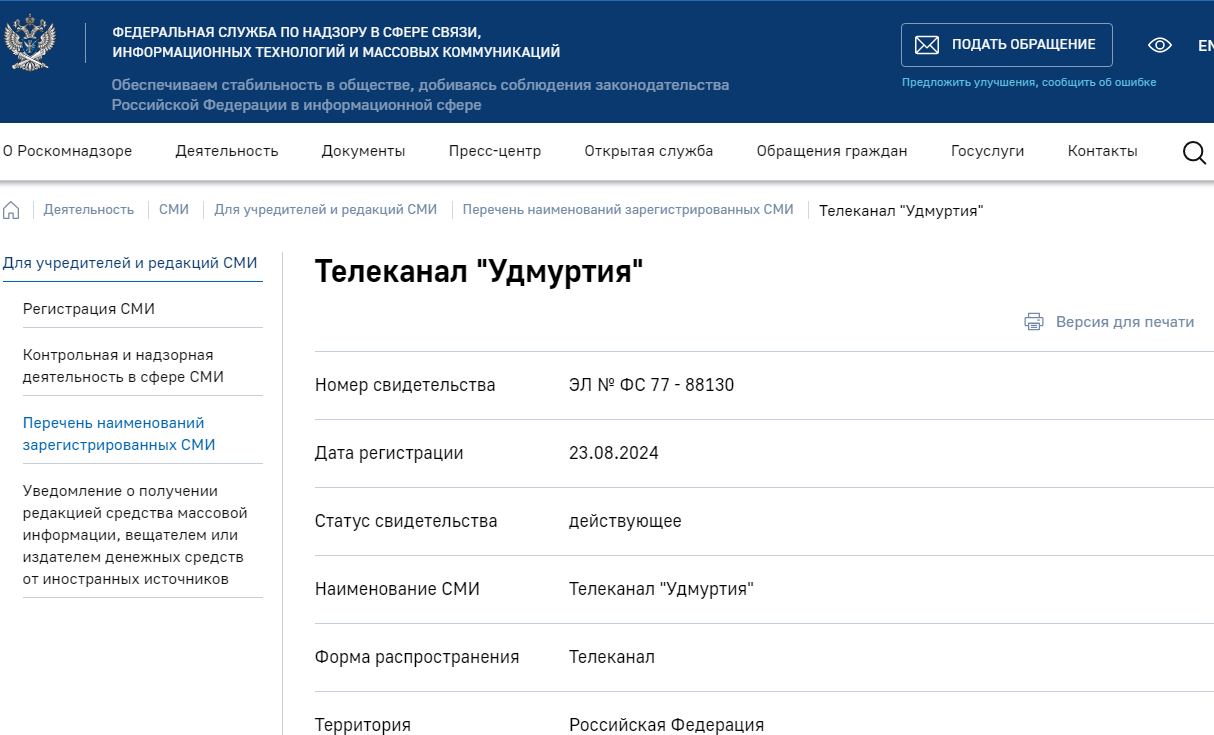
Task: Toggle the eye accessibility version icon
Action: click(x=1159, y=45)
